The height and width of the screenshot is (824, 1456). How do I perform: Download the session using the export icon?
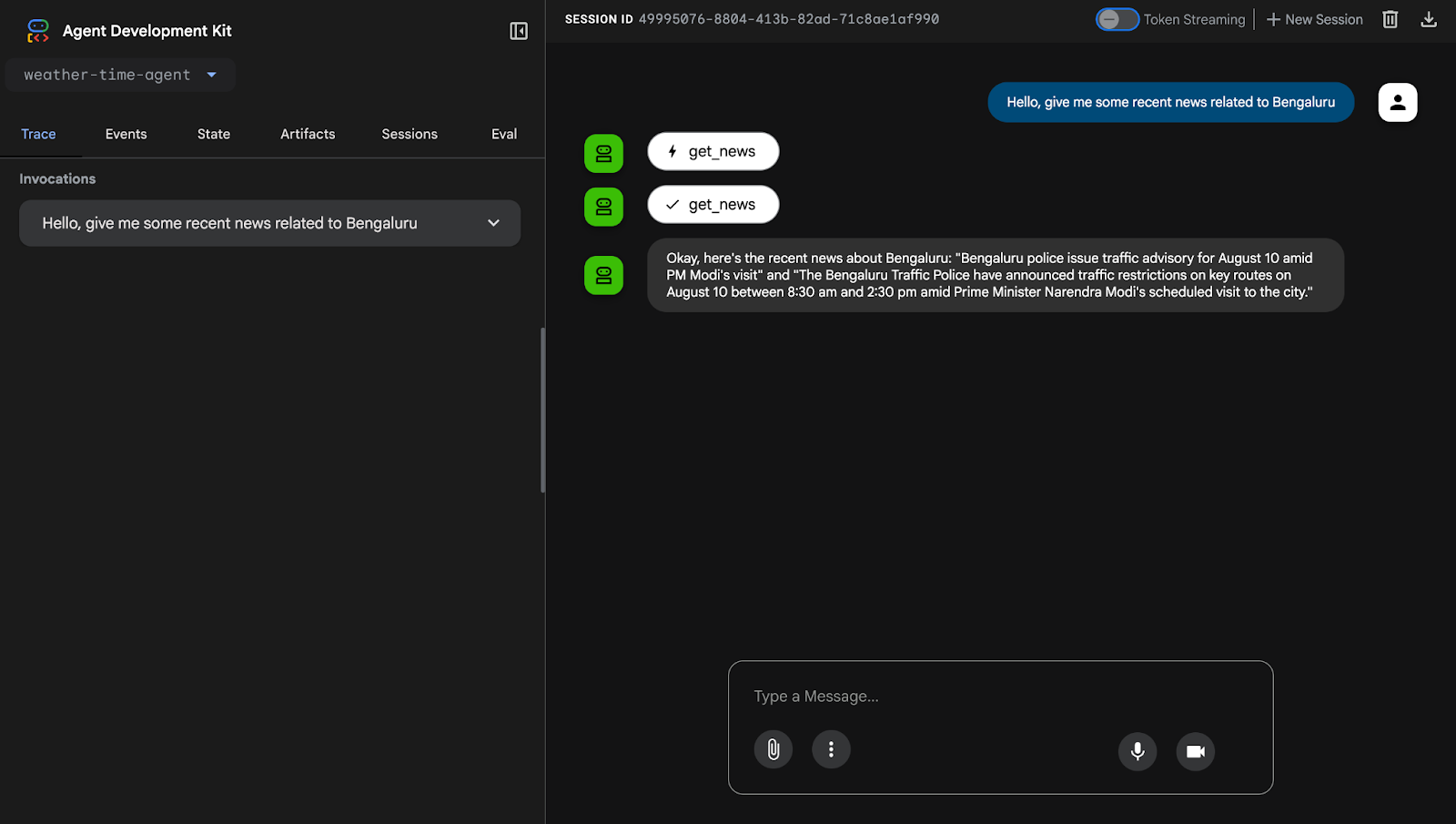[1429, 18]
